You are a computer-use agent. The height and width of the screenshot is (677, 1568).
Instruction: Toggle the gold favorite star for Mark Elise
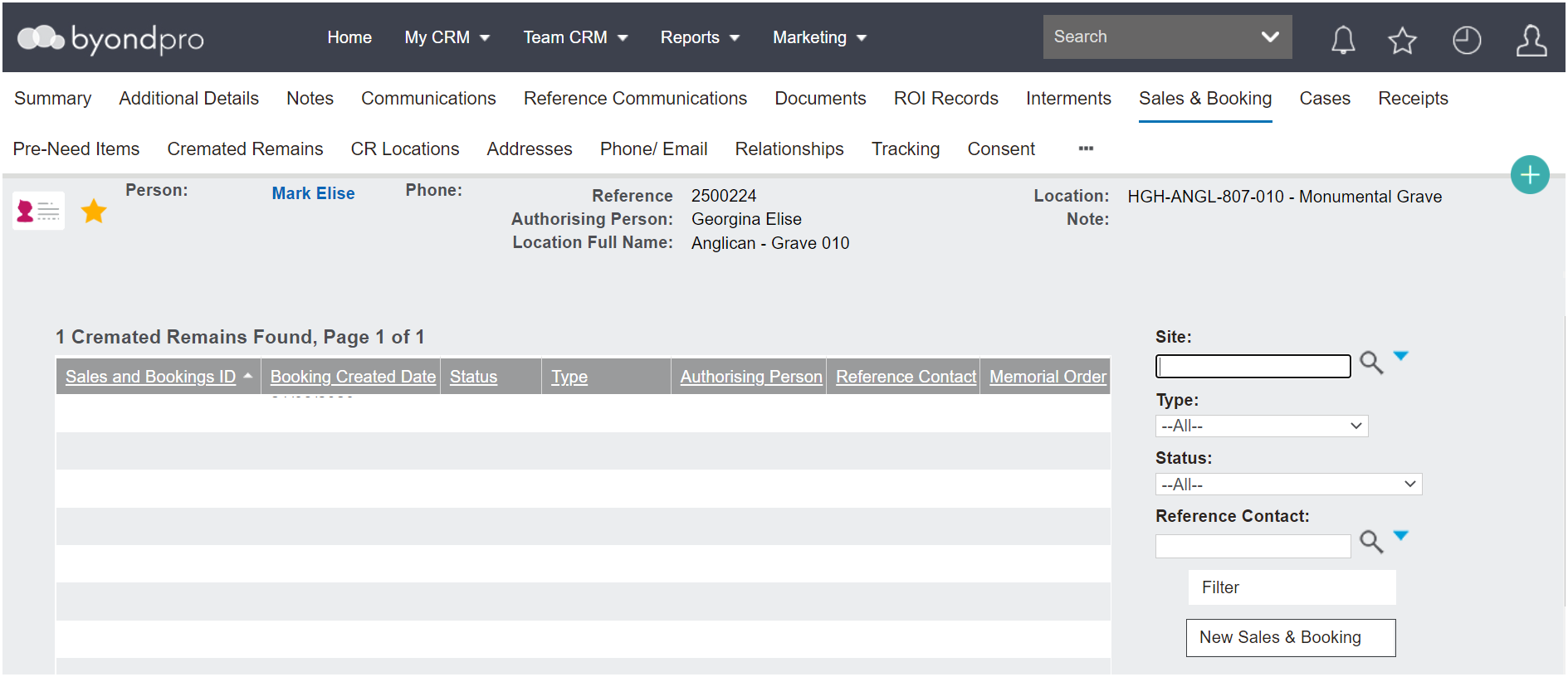pos(94,211)
